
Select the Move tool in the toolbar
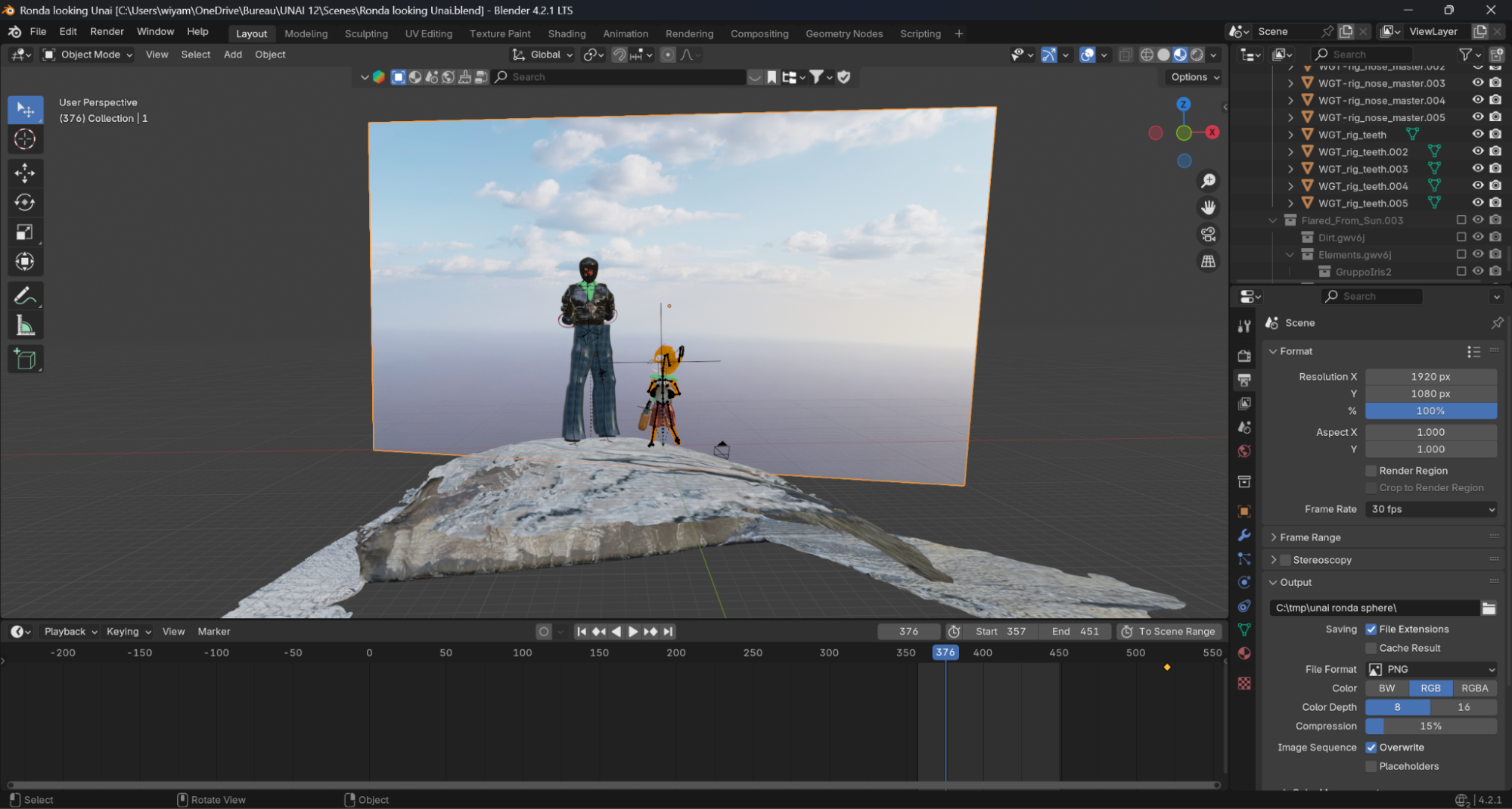pos(25,173)
